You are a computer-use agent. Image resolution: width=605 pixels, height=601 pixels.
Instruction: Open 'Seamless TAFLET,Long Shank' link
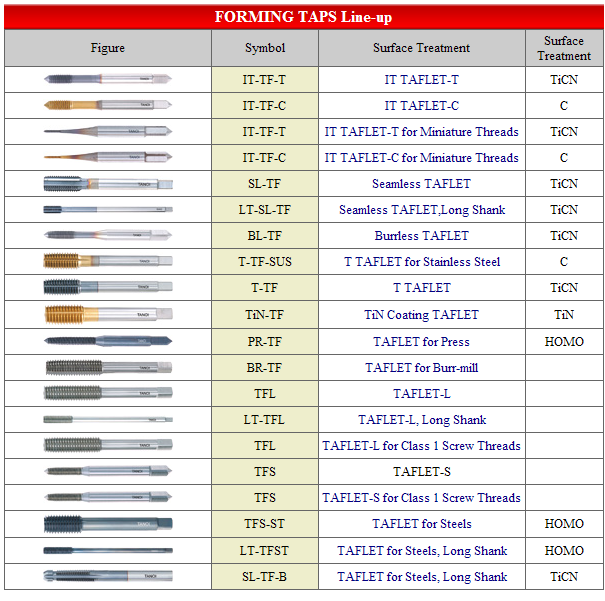(x=422, y=210)
